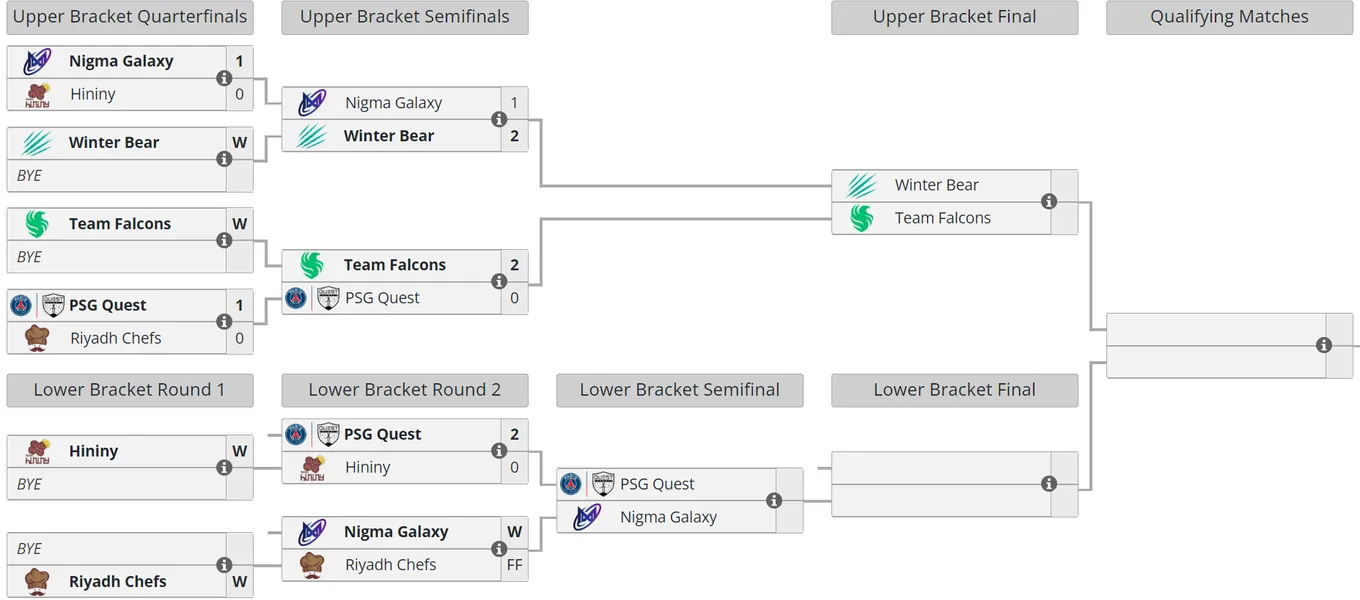Image resolution: width=1360 pixels, height=600 pixels.
Task: Select the Lower Bracket Semifinal header
Action: pyautogui.click(x=680, y=390)
